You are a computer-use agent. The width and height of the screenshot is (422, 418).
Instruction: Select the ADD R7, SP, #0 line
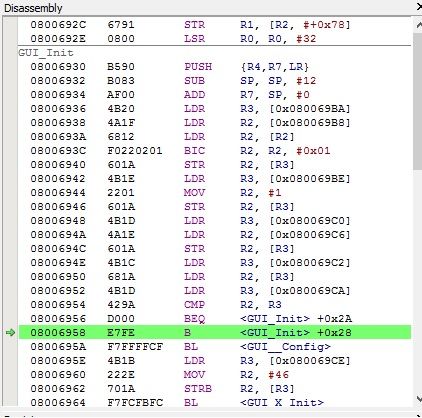[x=214, y=95]
